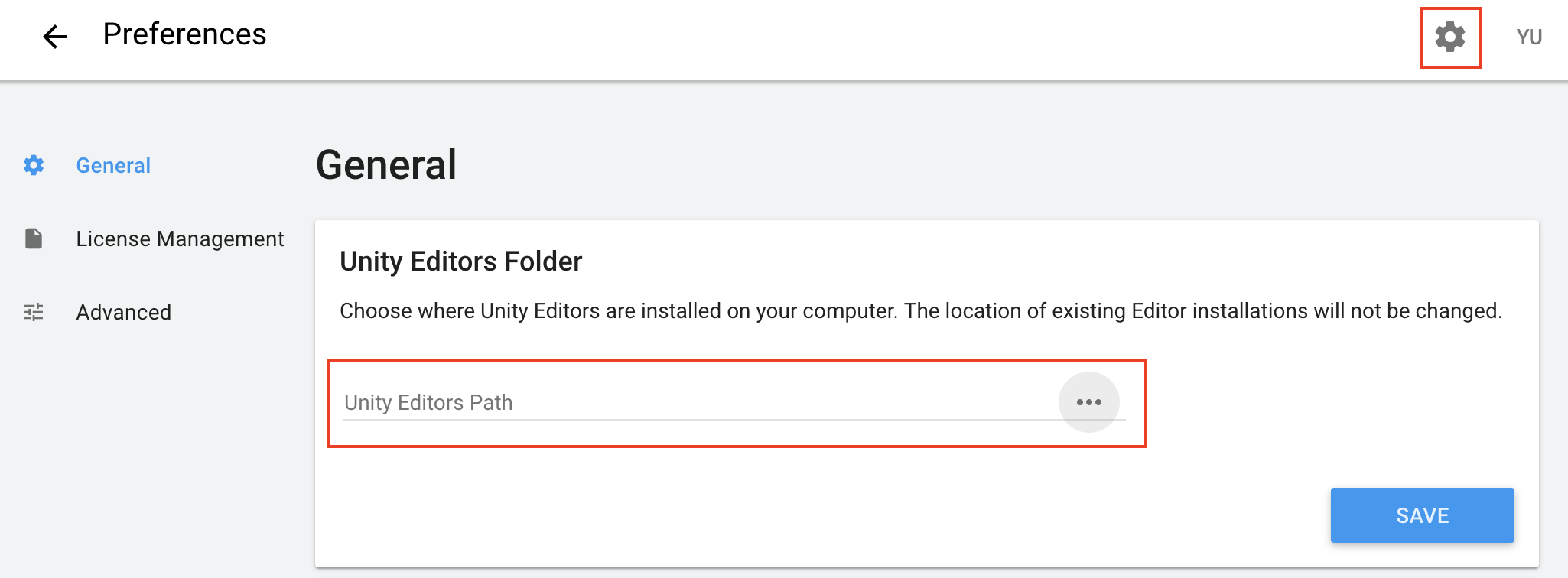1568x578 pixels.
Task: Click the sliders icon beside Advanced
Action: tap(34, 312)
